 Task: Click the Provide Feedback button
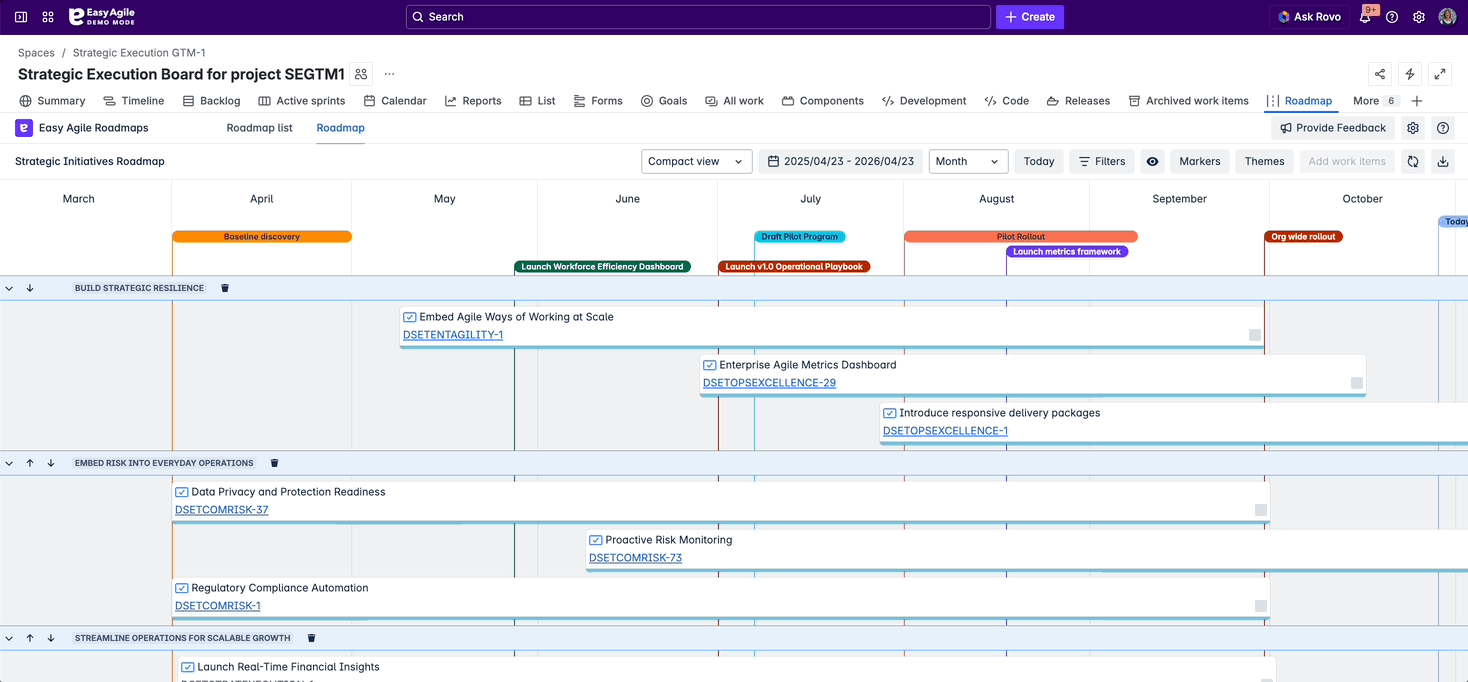coord(1332,128)
